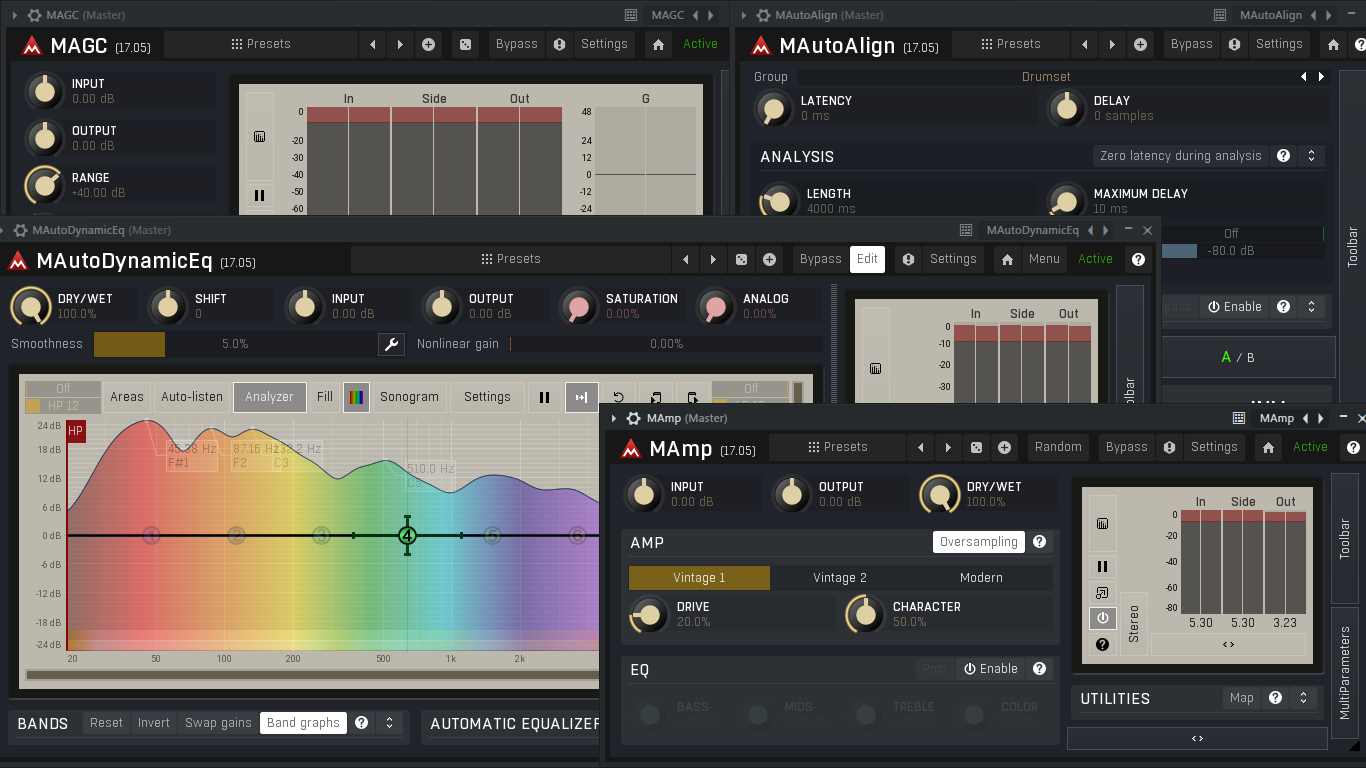Select the Vintage 2 amp tab
The width and height of the screenshot is (1366, 768).
point(840,578)
